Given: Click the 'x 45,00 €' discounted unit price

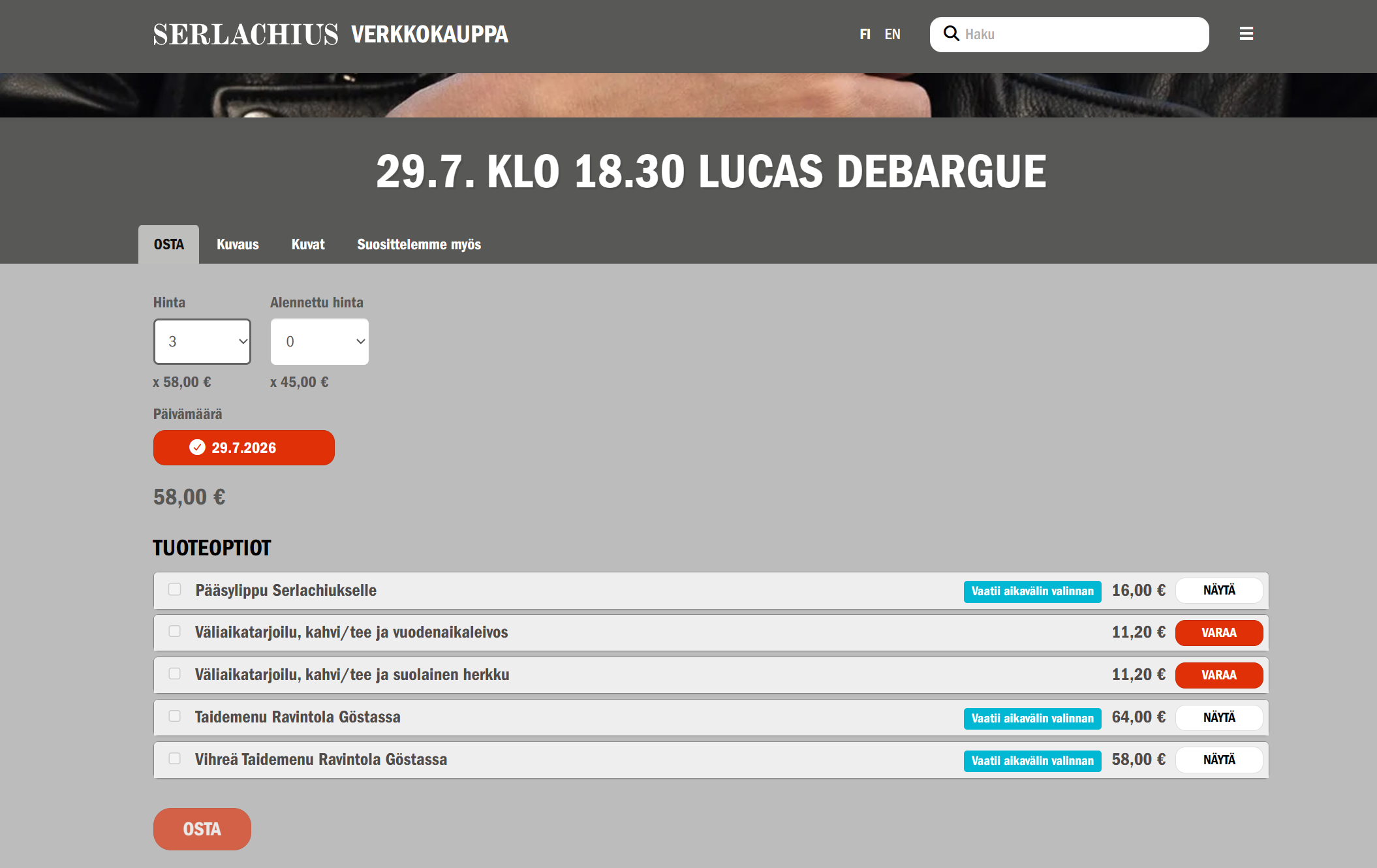Looking at the screenshot, I should coord(300,382).
